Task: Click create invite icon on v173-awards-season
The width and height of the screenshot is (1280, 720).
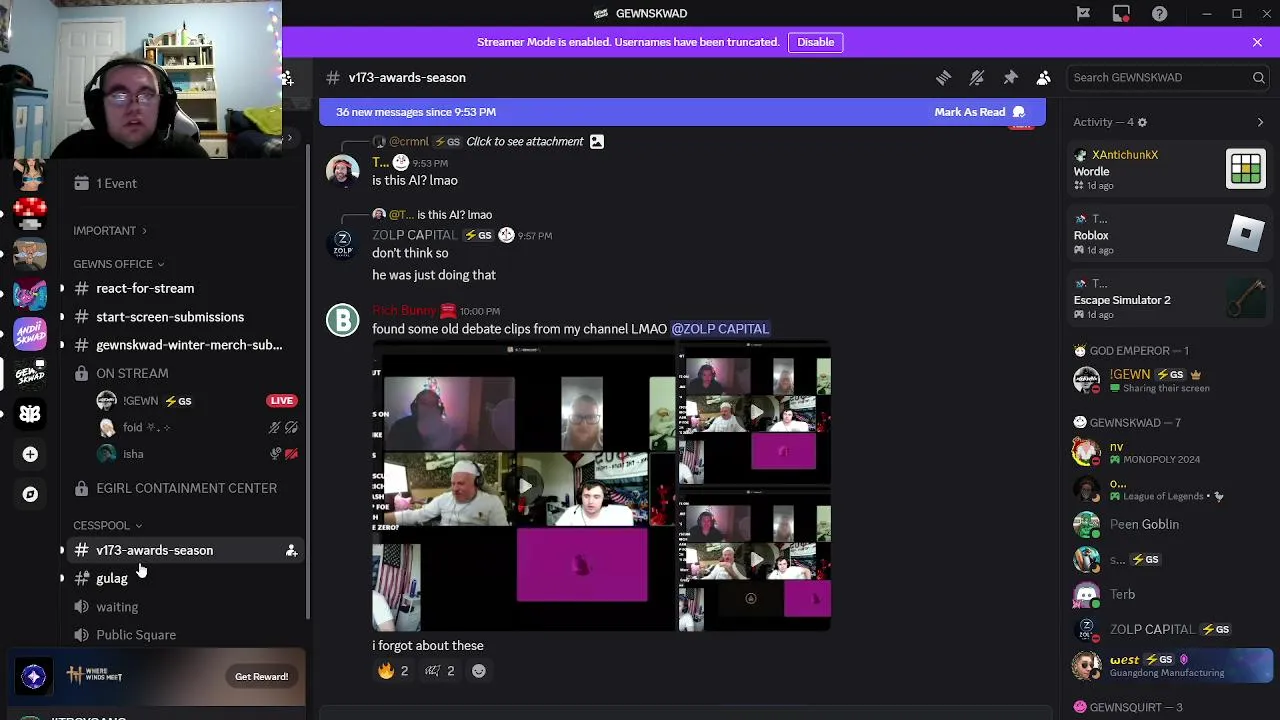Action: pyautogui.click(x=291, y=550)
